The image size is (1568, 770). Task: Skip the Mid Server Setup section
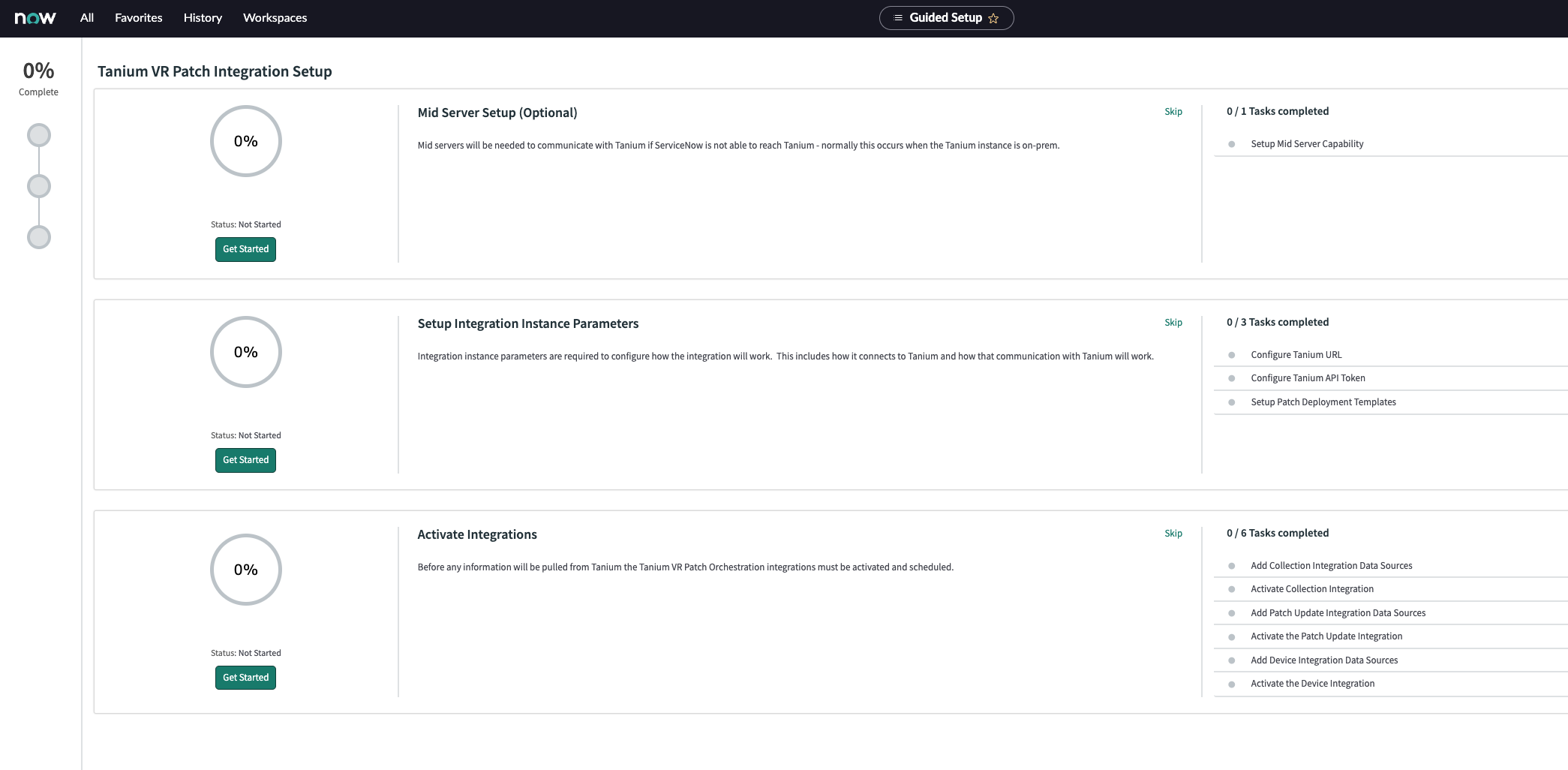[x=1173, y=112]
